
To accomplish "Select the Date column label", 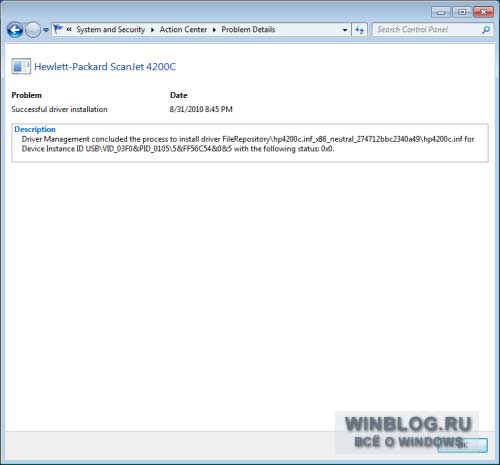I will point(179,95).
